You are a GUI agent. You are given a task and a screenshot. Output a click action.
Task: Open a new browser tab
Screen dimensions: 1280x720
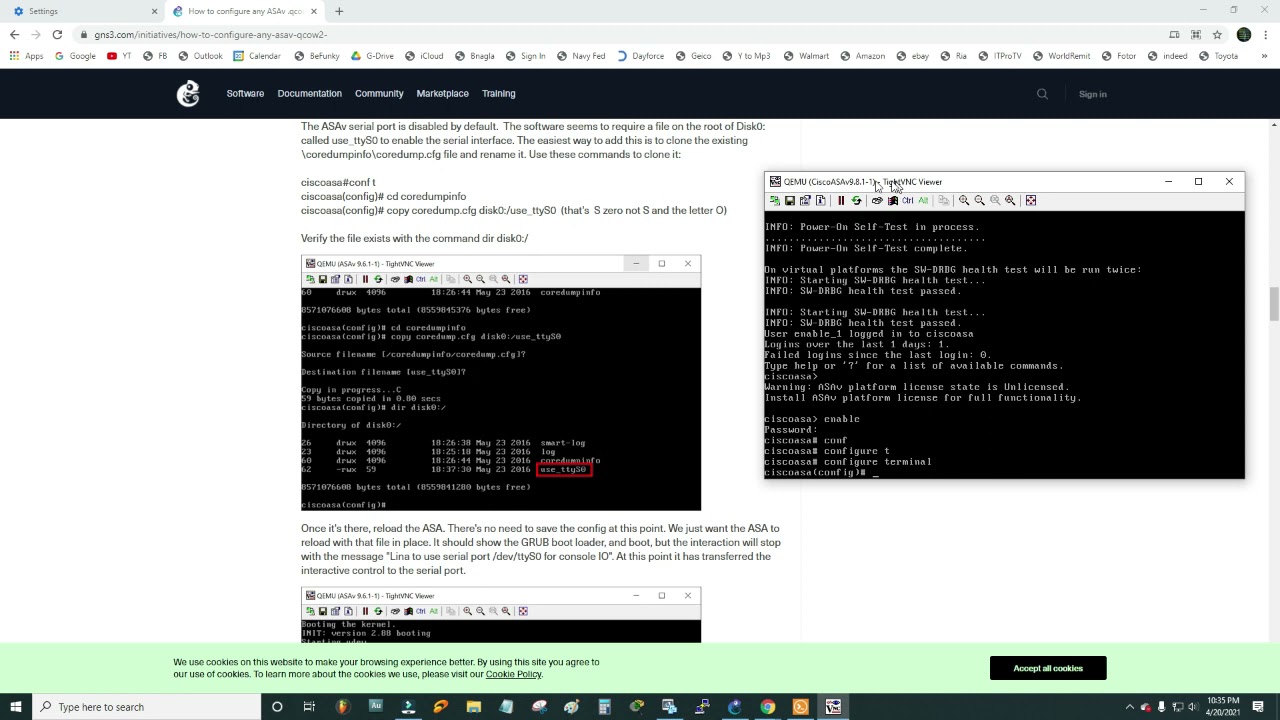(x=339, y=11)
